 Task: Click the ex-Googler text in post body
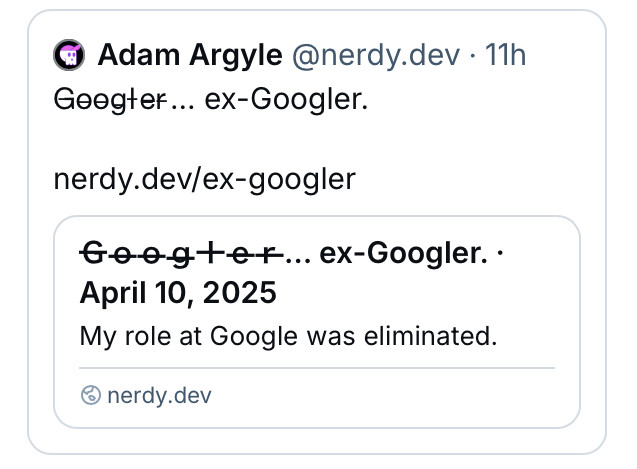286,100
